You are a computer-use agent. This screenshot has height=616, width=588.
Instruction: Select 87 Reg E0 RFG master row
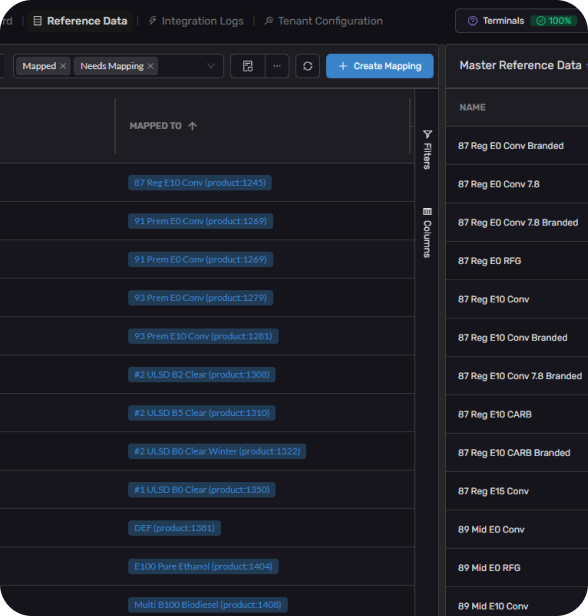(517, 261)
